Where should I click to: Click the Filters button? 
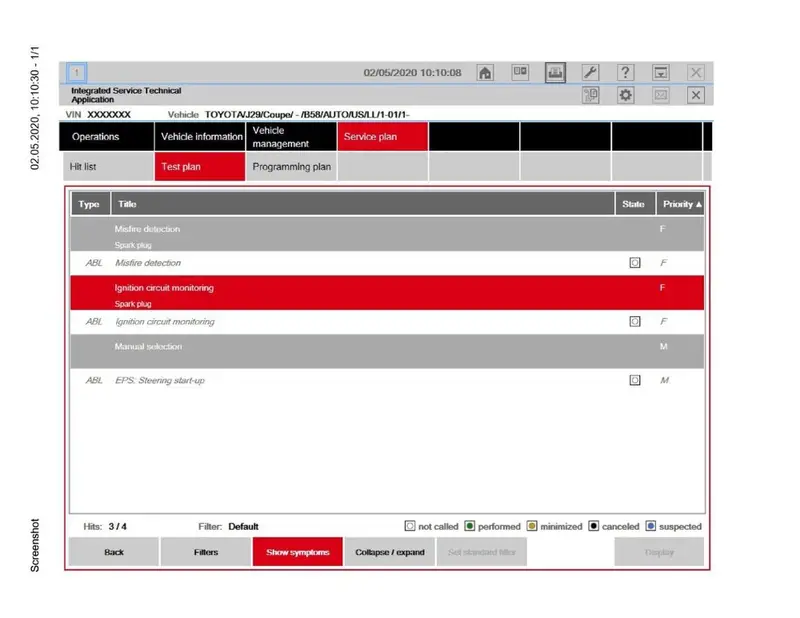pos(206,552)
